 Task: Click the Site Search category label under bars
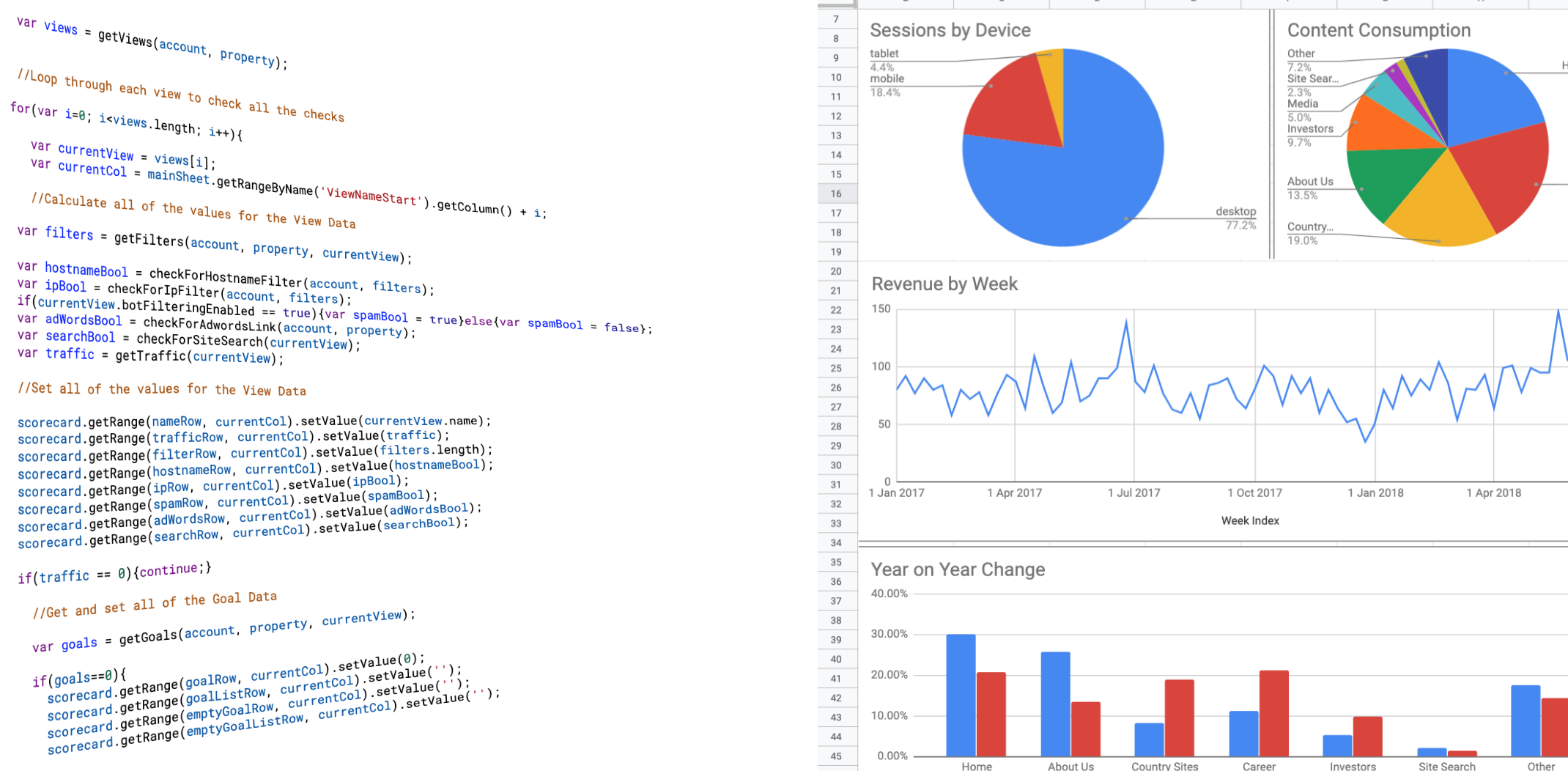(1446, 766)
